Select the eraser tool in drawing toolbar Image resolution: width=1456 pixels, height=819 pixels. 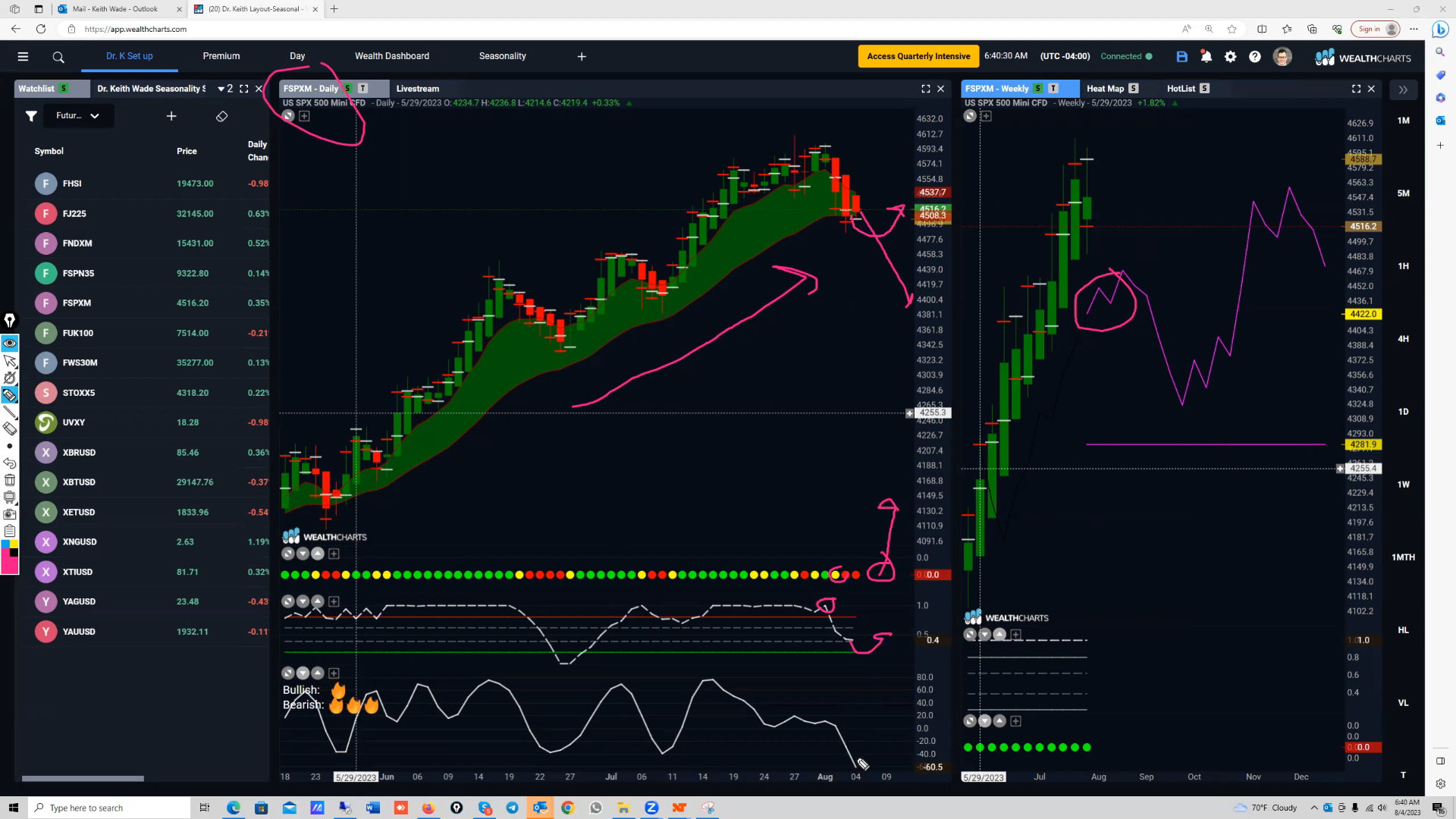tap(10, 428)
